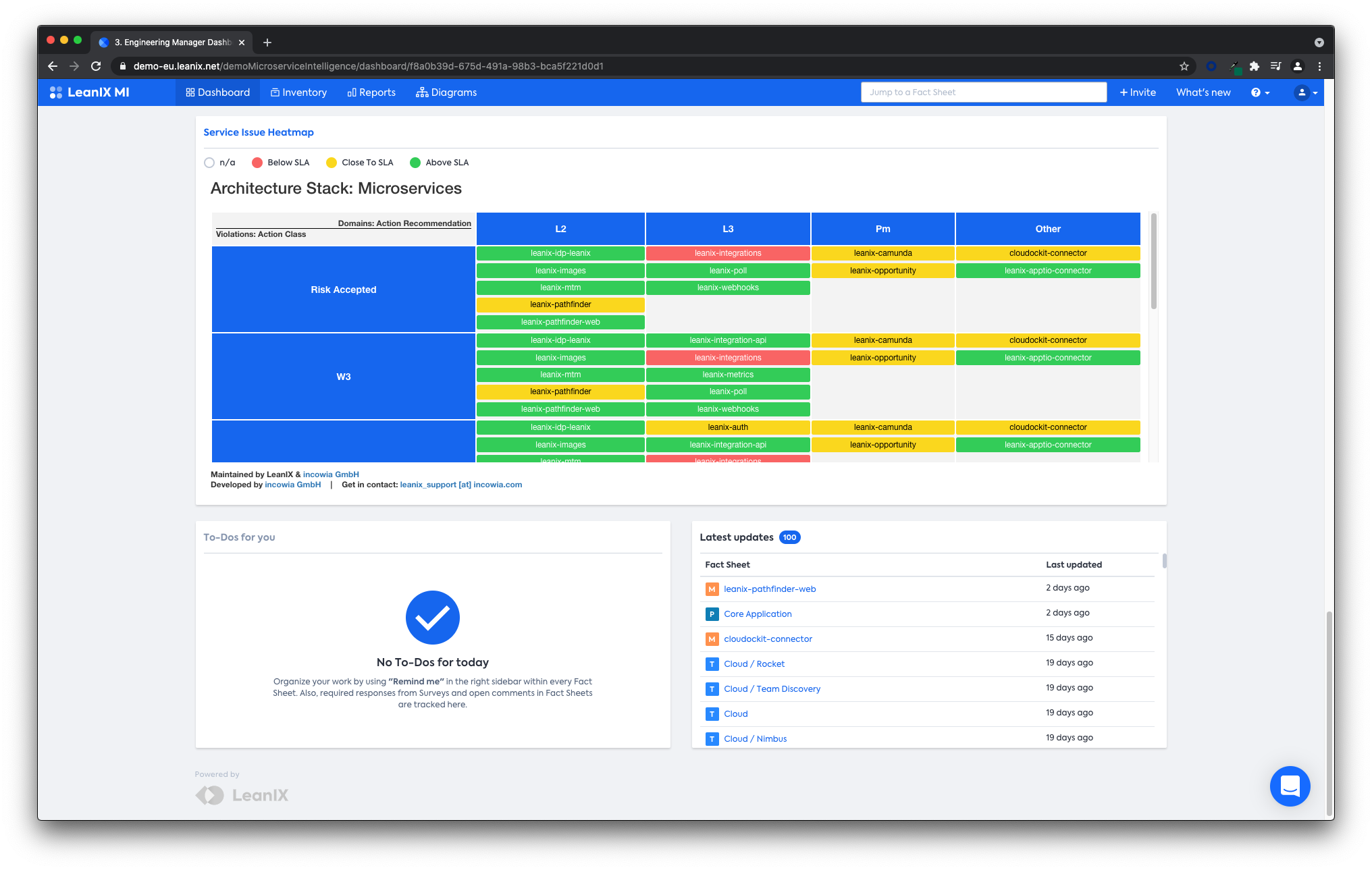Toggle the n/a legend filter
The image size is (1372, 870).
coord(209,163)
